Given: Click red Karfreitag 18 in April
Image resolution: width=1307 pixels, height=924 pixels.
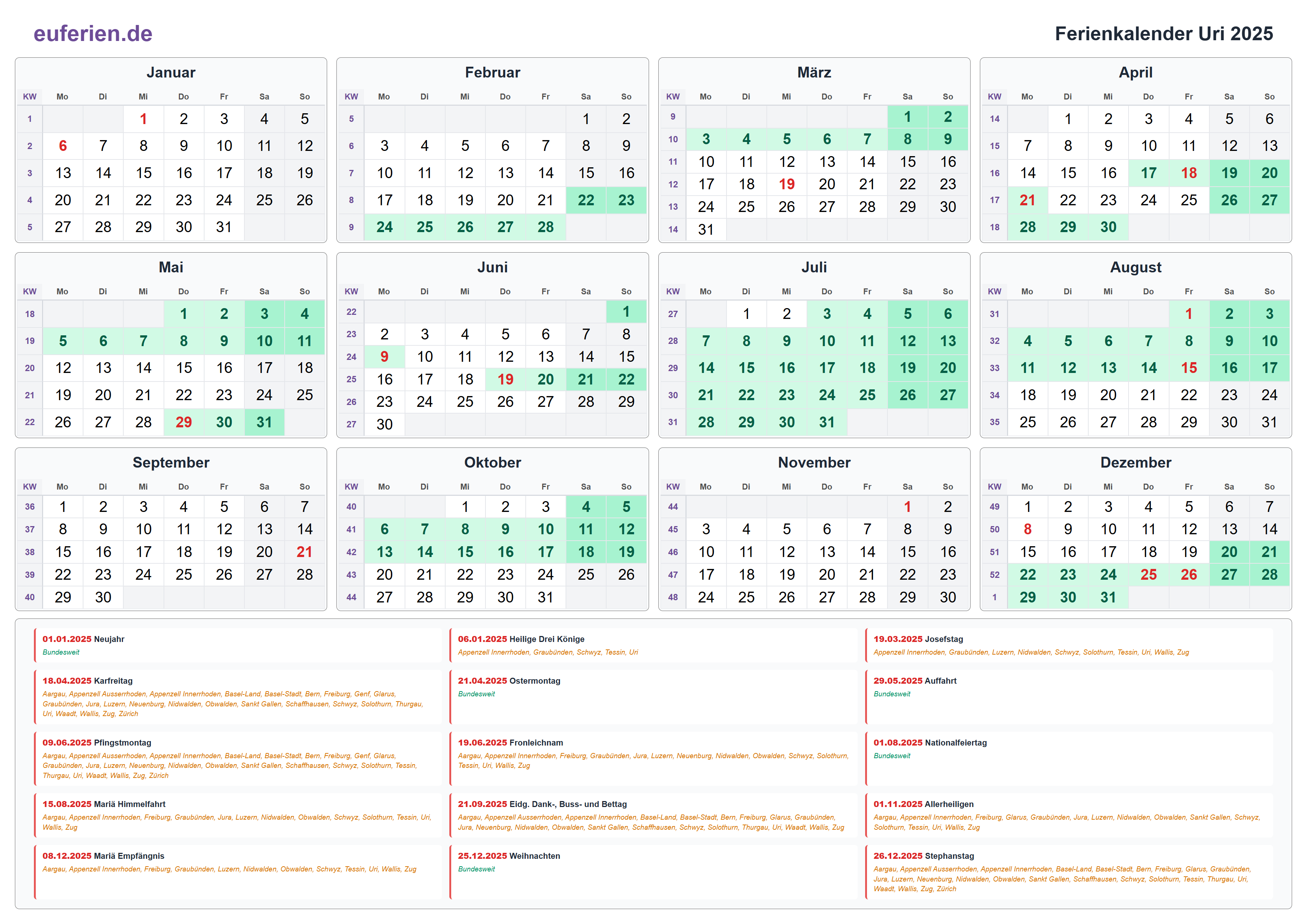Looking at the screenshot, I should point(1189,173).
